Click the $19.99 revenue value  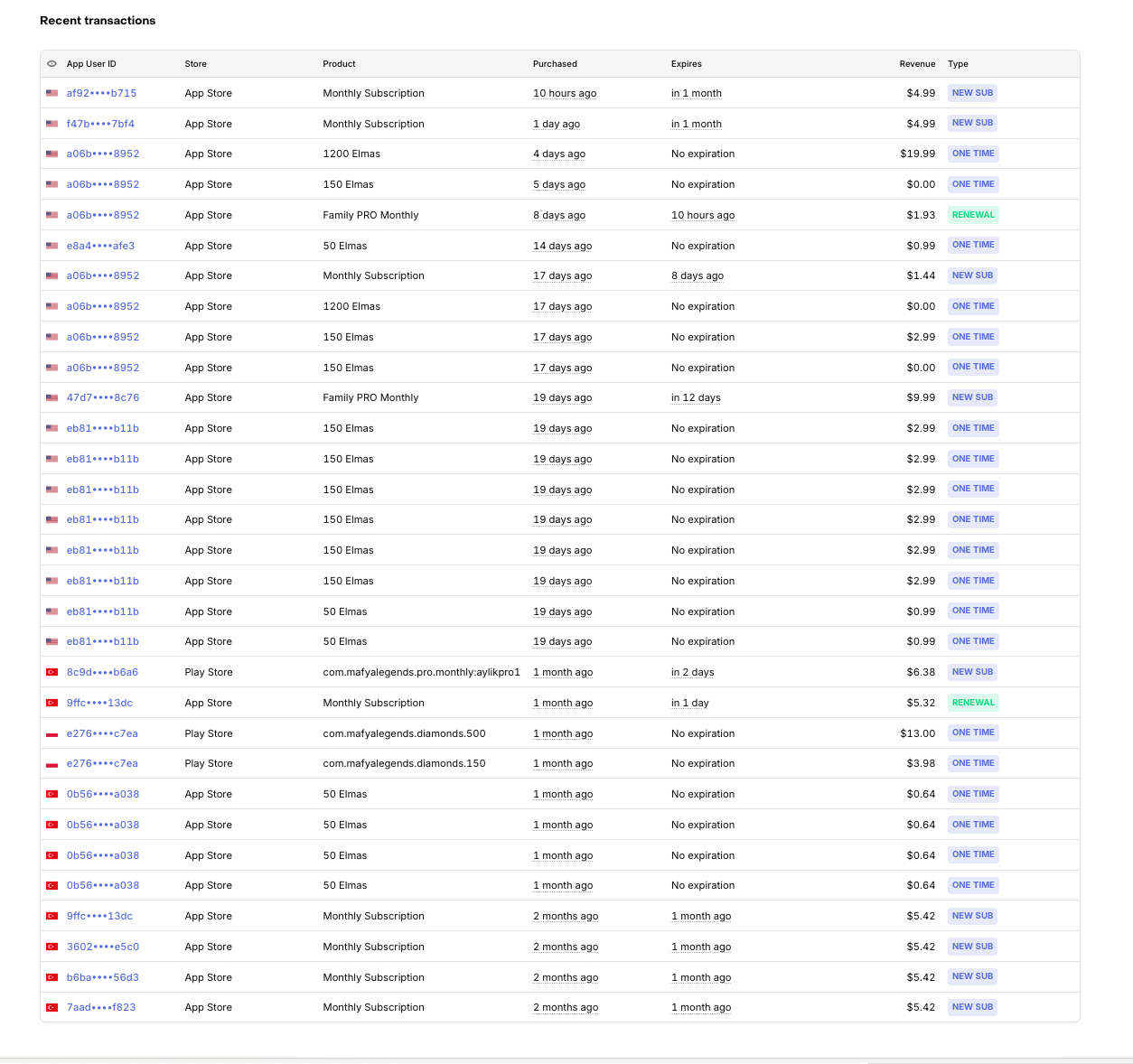coord(918,154)
